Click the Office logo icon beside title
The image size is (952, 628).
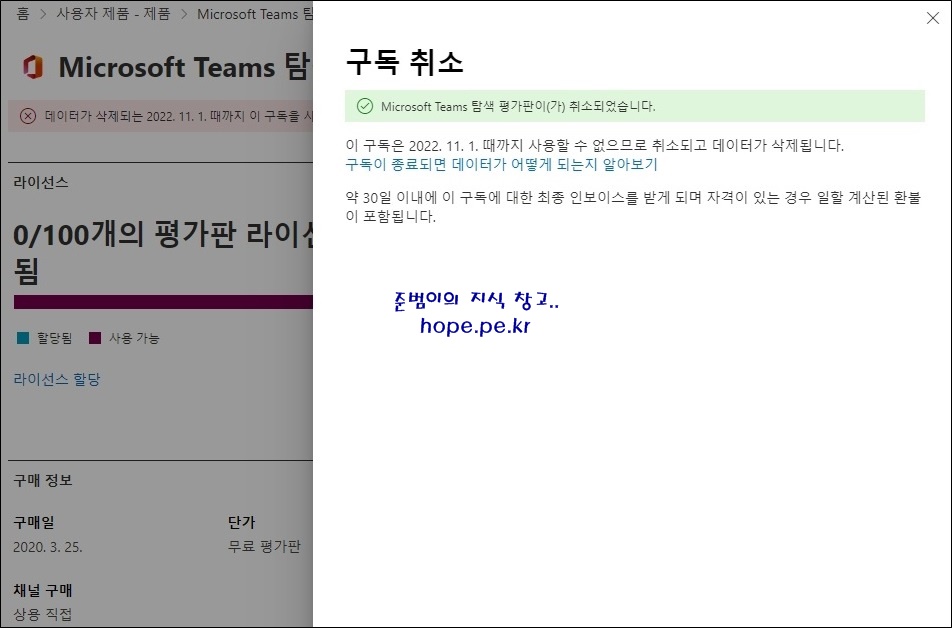pyautogui.click(x=33, y=67)
